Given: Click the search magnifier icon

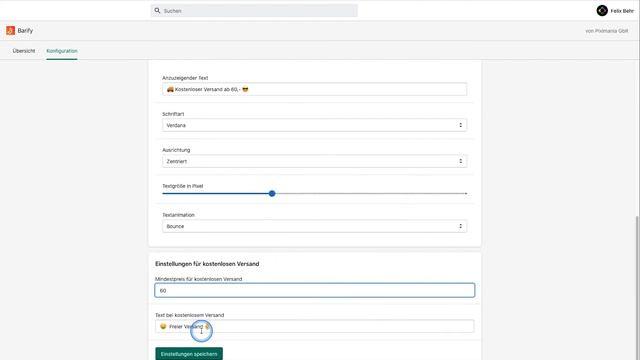Looking at the screenshot, I should click(x=157, y=11).
